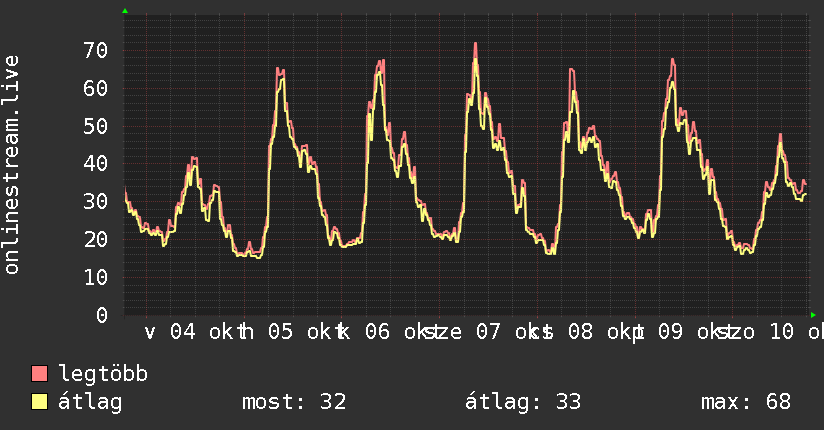Click the 70 y-axis label
Screen dimensions: 824x430
(96, 50)
